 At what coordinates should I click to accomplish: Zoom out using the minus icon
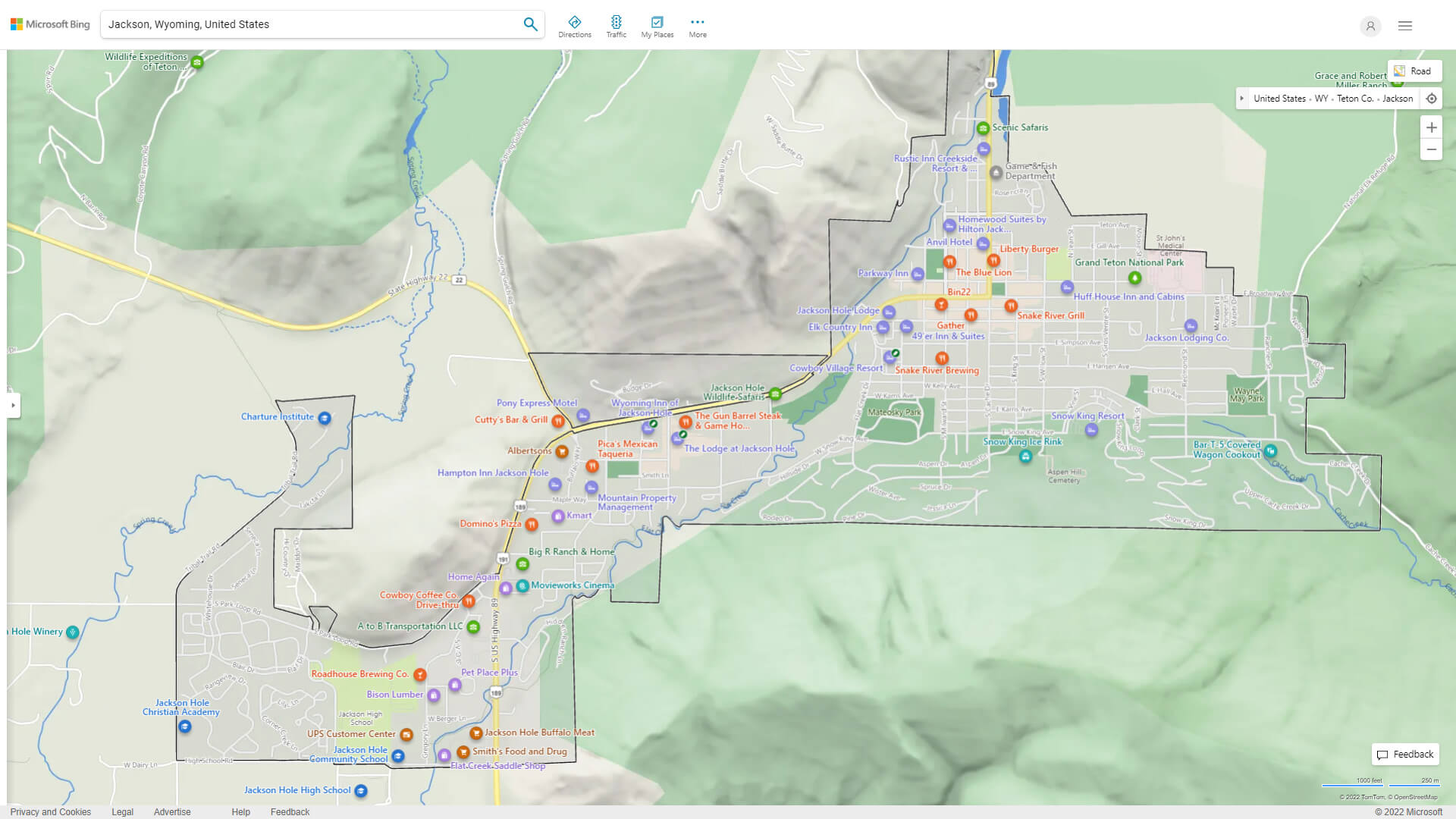[x=1432, y=149]
